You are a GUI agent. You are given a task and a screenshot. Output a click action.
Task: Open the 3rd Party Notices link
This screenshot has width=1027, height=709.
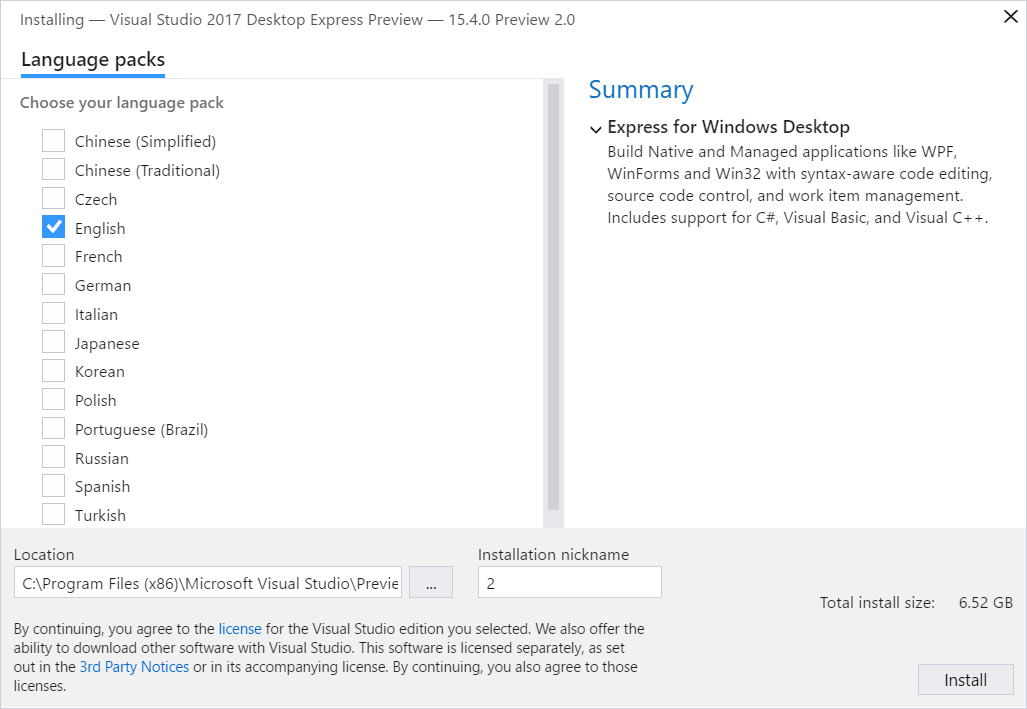click(134, 667)
